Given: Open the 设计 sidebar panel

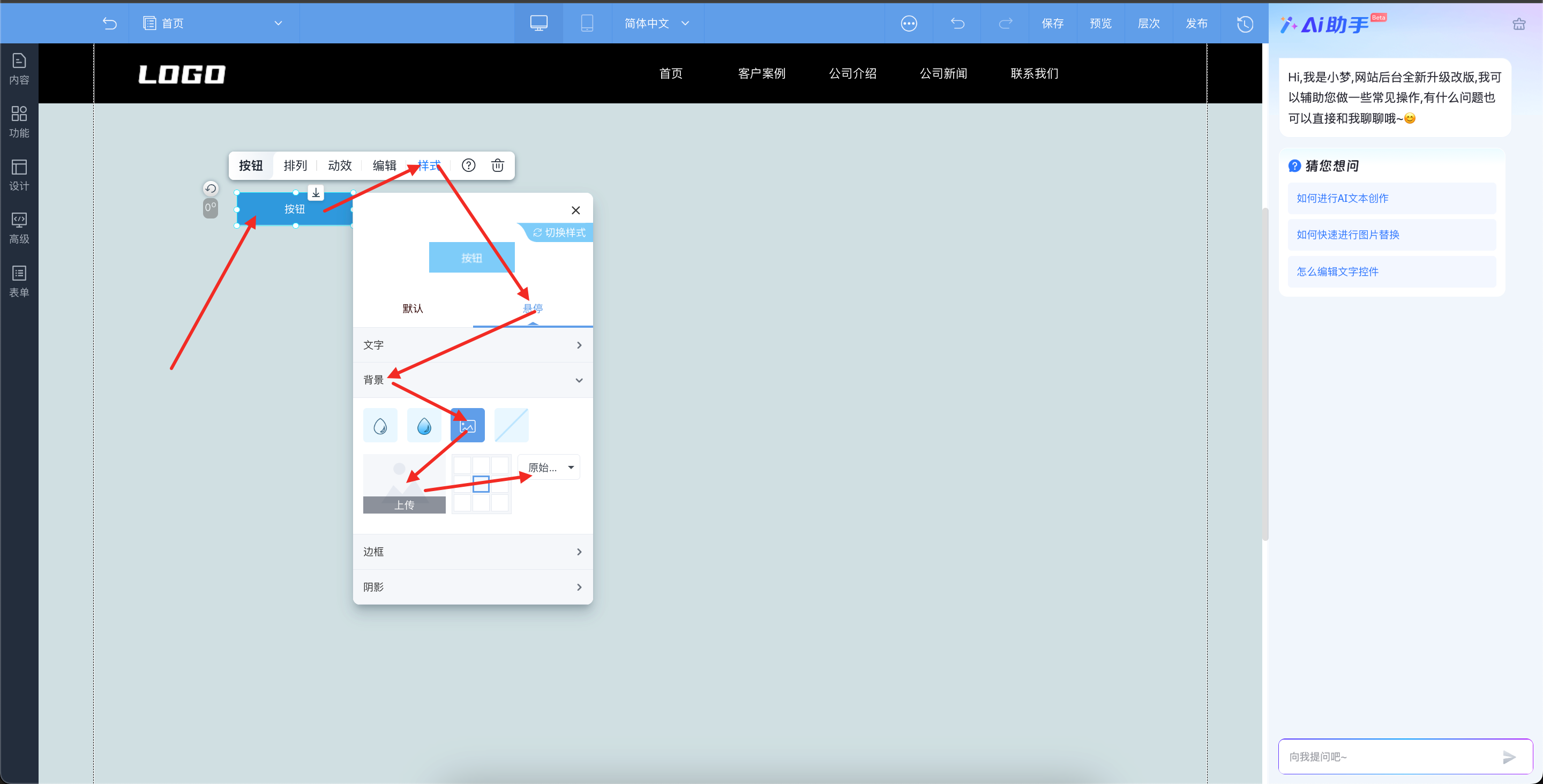Looking at the screenshot, I should click(19, 176).
